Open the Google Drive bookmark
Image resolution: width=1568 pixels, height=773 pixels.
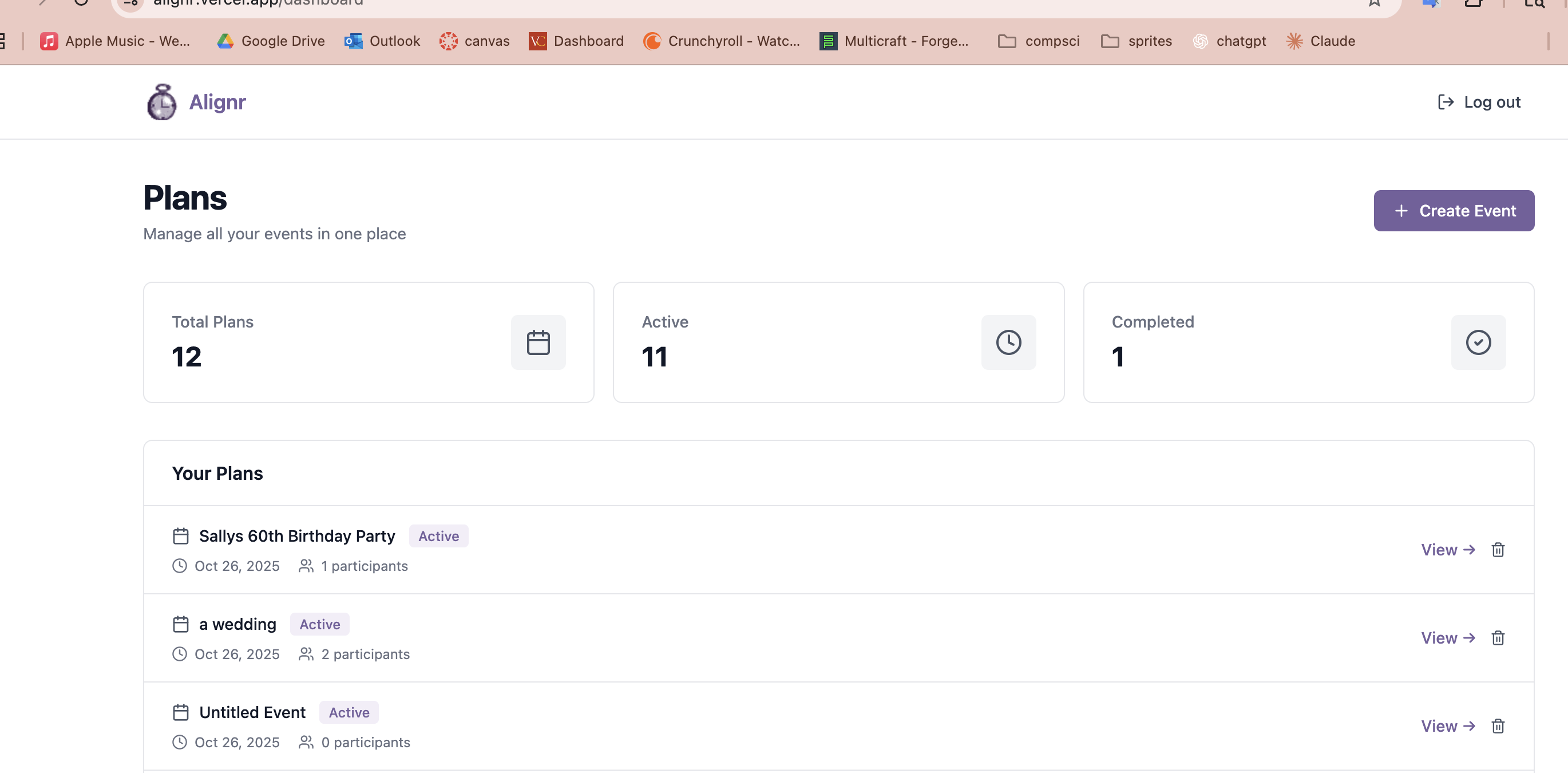pos(271,41)
